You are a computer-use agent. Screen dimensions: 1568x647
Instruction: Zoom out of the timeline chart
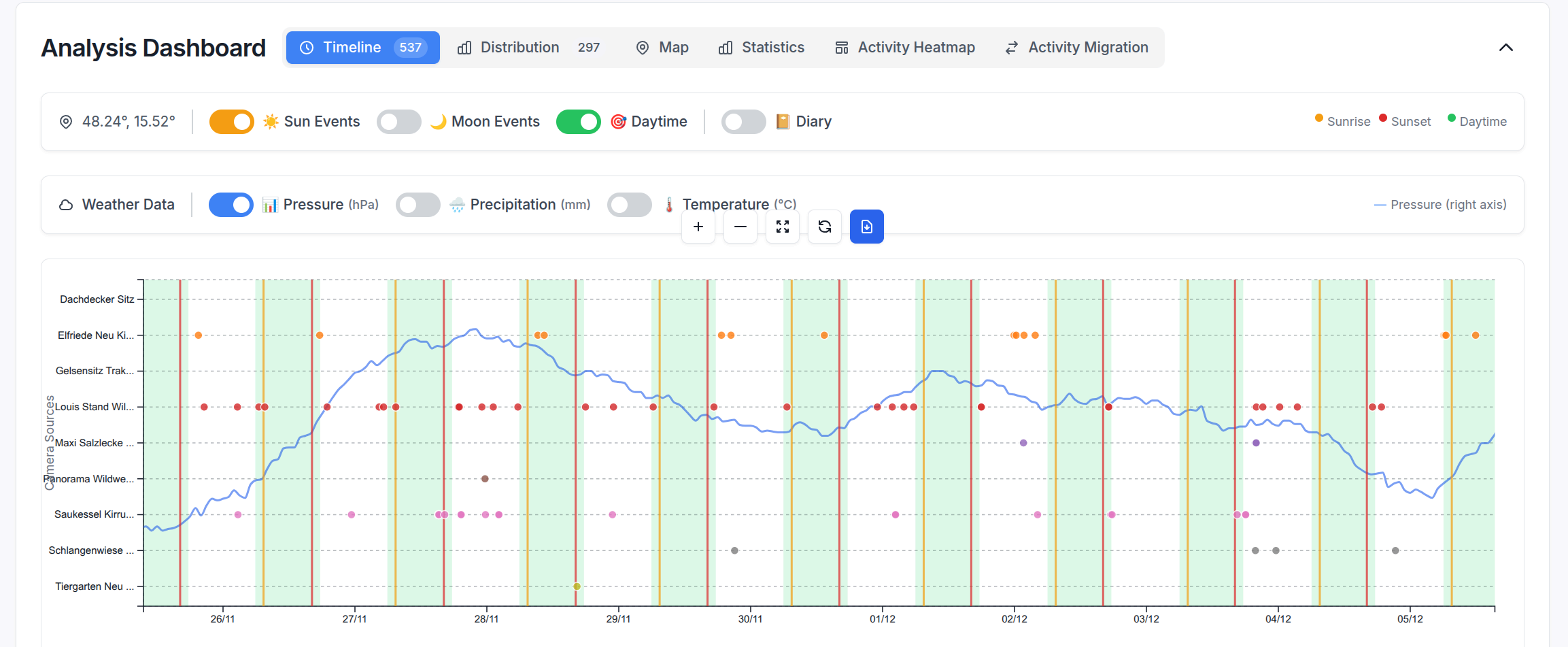(x=740, y=227)
